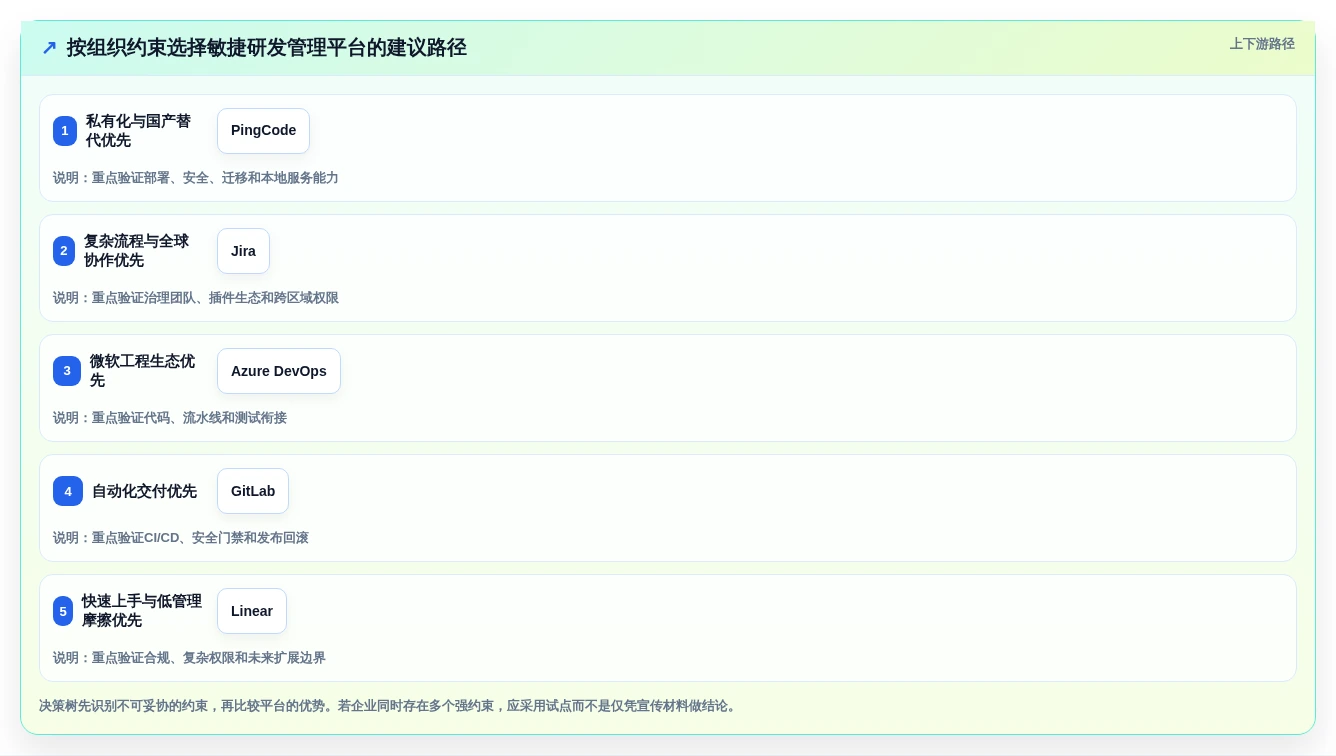Image resolution: width=1336 pixels, height=756 pixels.
Task: Click the note about CI/CD、安全门禁和发布回滚
Action: point(181,538)
